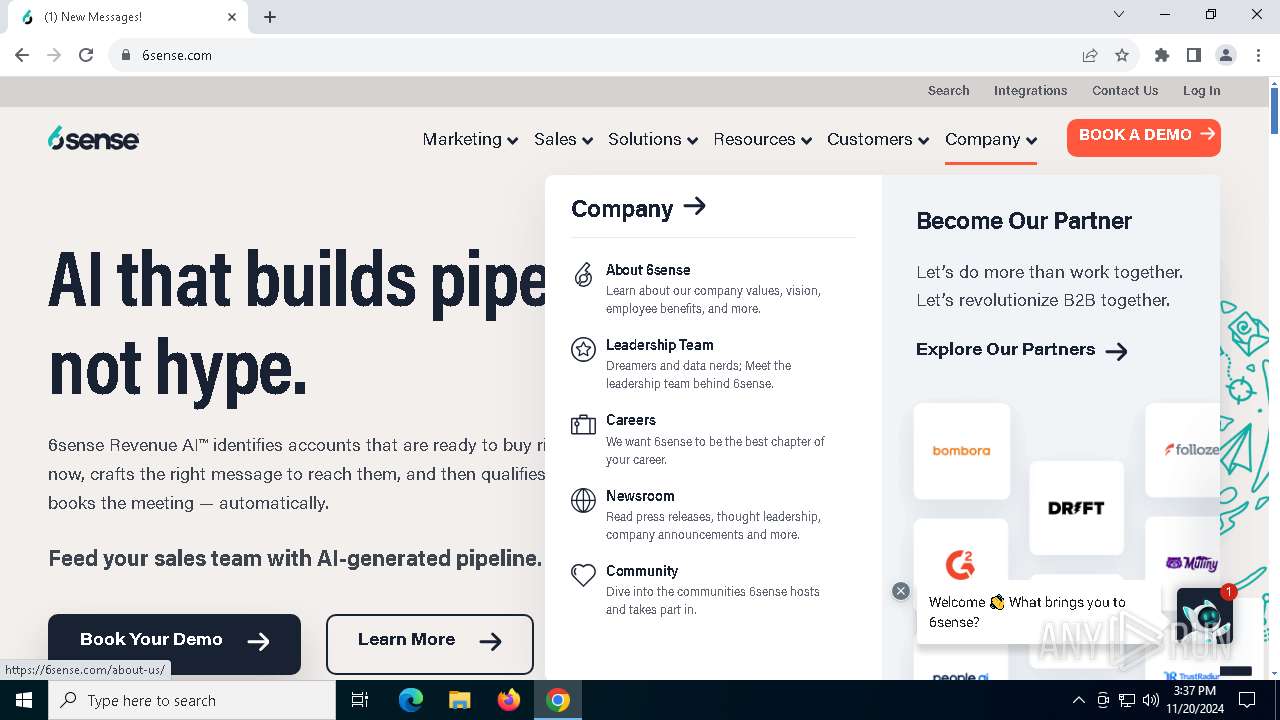Open the Chrome profile avatar
This screenshot has width=1280, height=720.
tap(1226, 55)
